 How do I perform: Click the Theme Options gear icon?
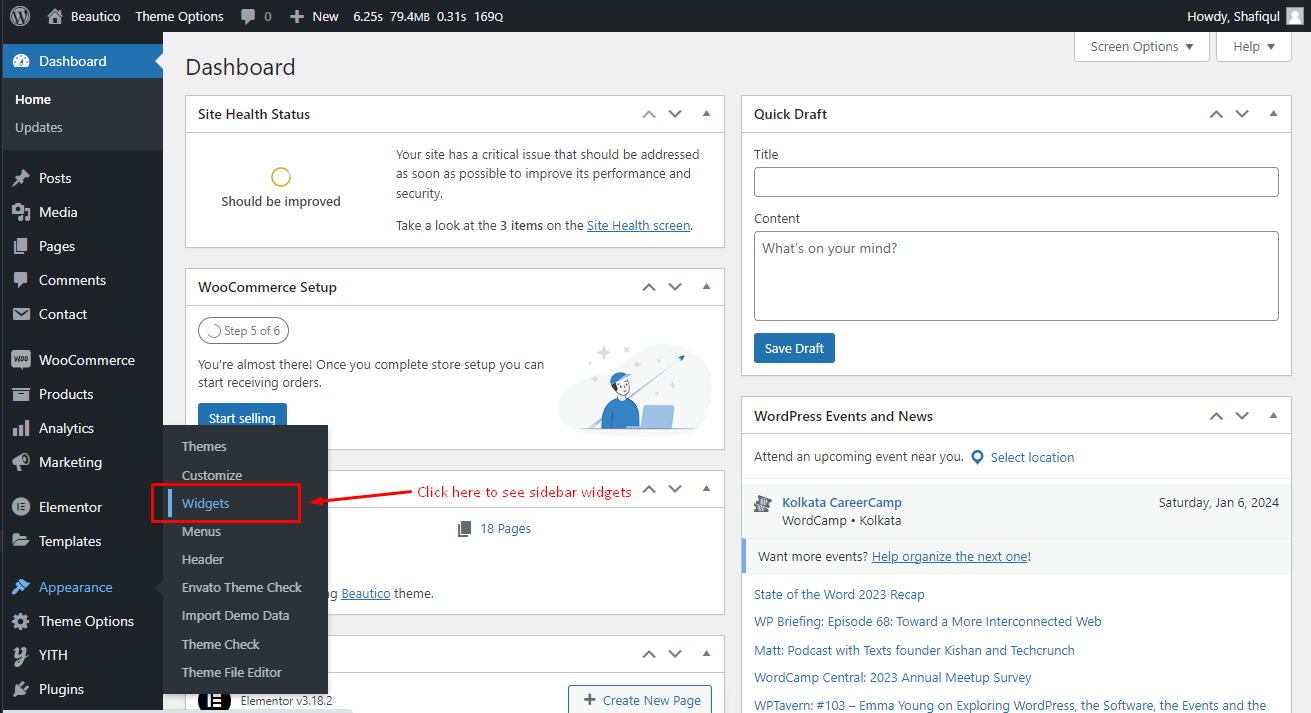21,621
